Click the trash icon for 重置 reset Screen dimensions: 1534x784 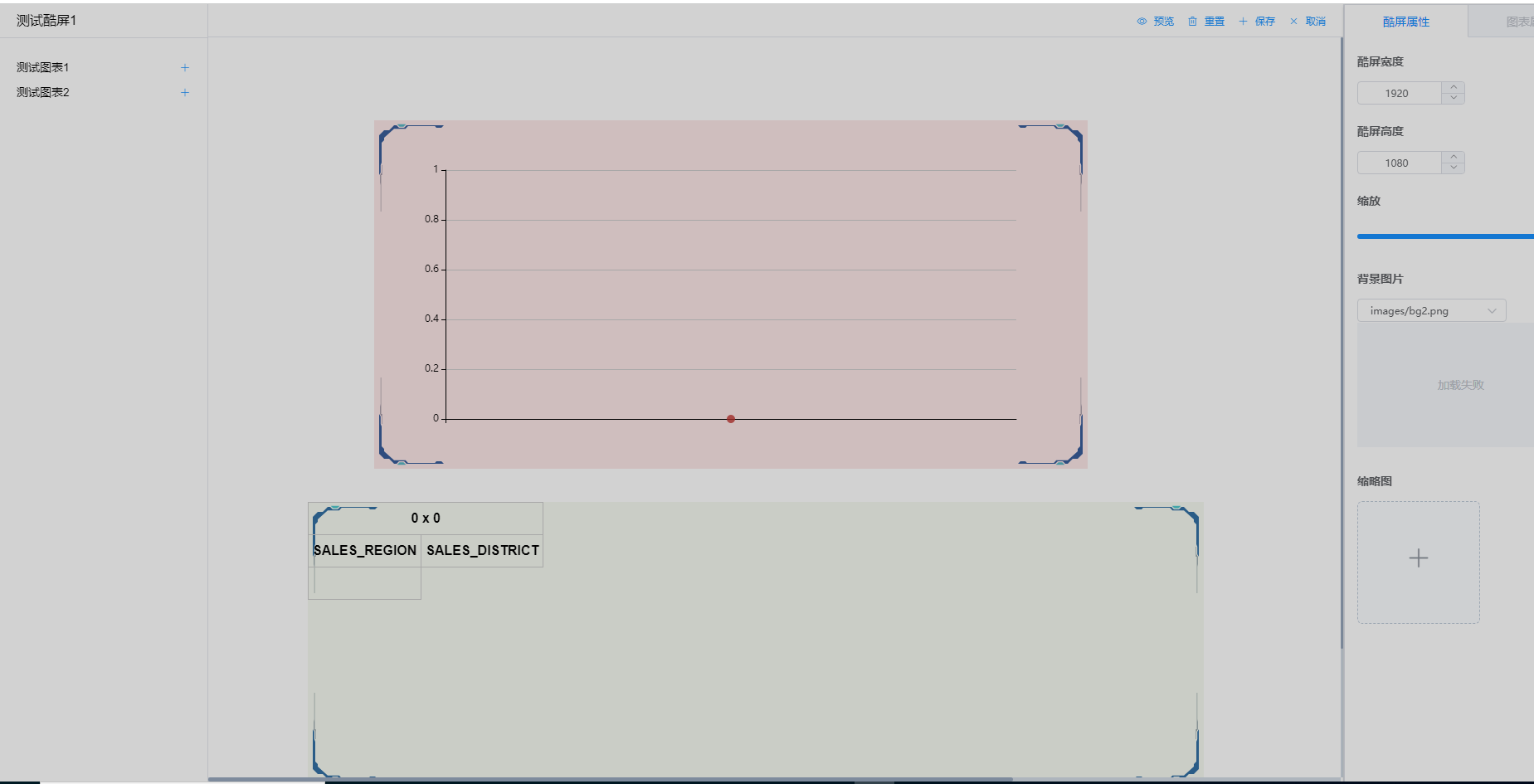point(1192,22)
